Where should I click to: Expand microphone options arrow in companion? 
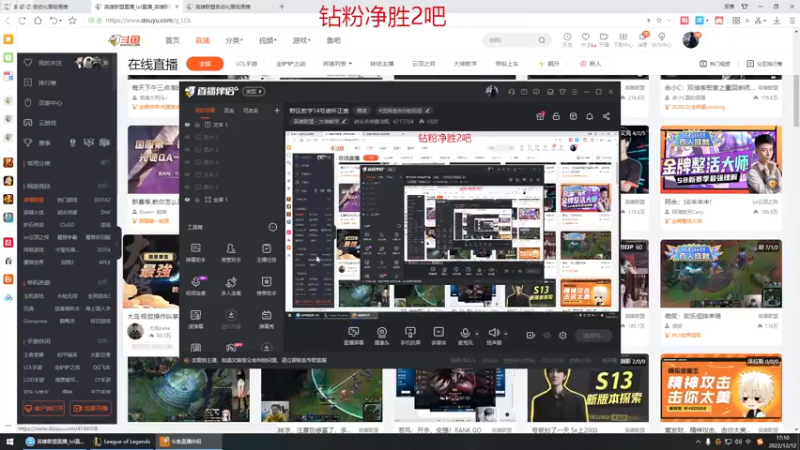point(477,334)
